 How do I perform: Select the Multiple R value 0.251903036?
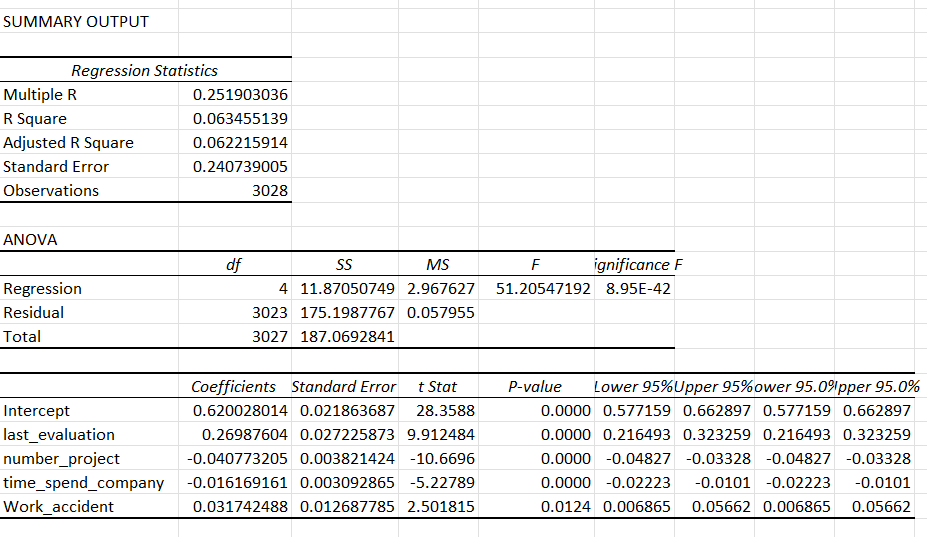pos(240,95)
